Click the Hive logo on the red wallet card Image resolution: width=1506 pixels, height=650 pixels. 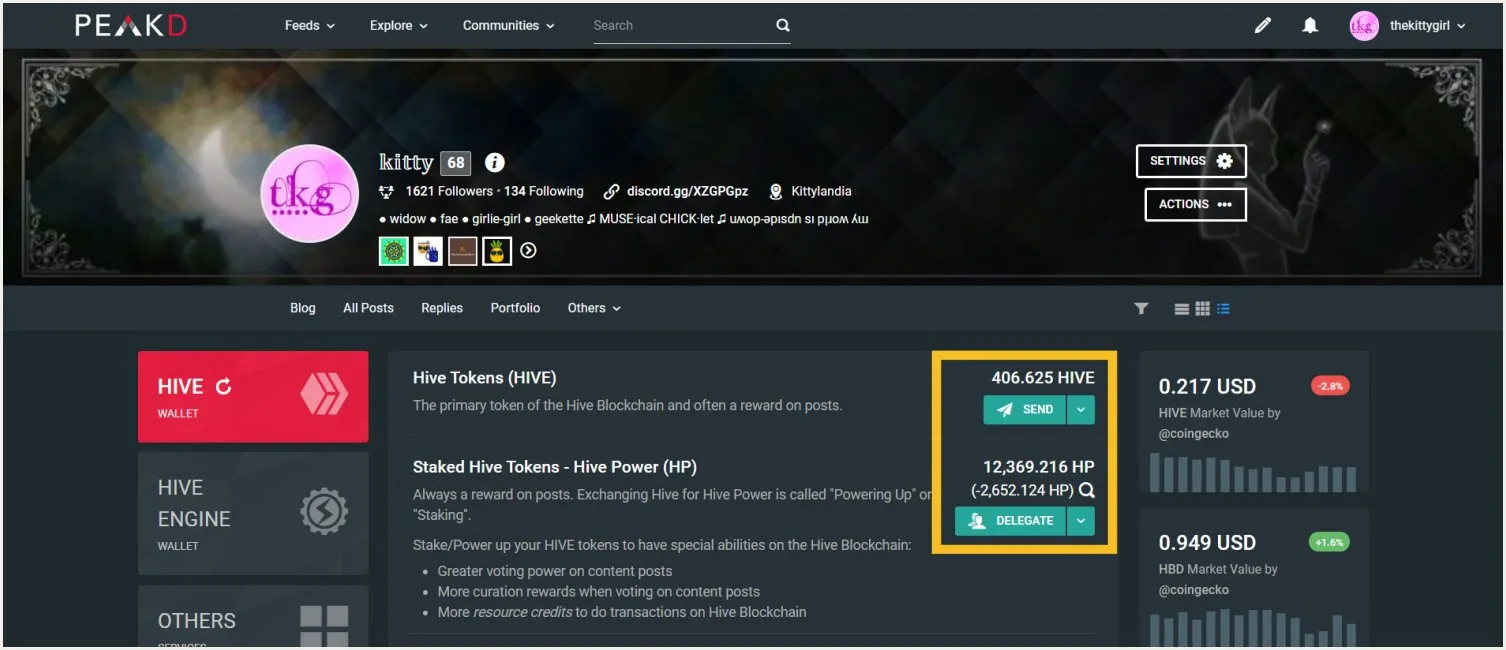coord(324,395)
